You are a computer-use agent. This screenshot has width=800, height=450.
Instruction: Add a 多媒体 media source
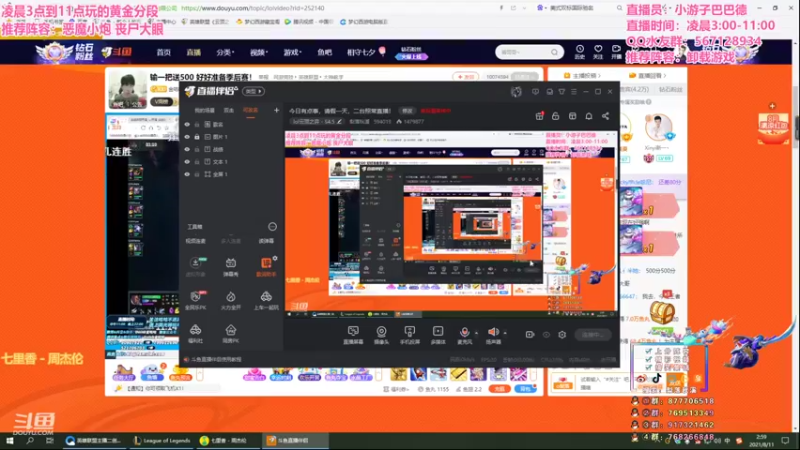point(438,335)
